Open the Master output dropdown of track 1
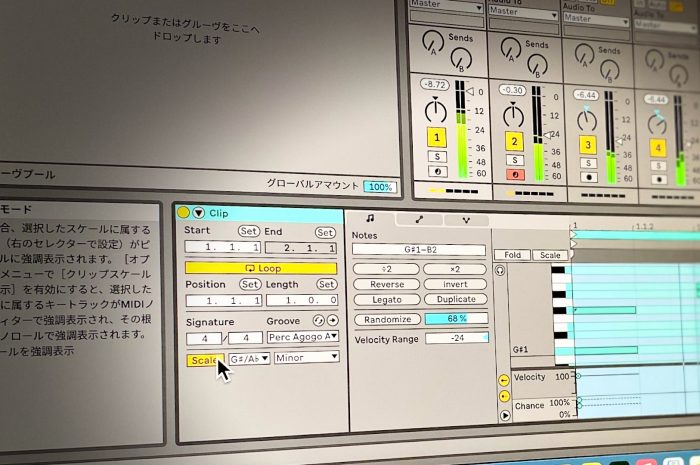This screenshot has height=465, width=700. pyautogui.click(x=446, y=4)
